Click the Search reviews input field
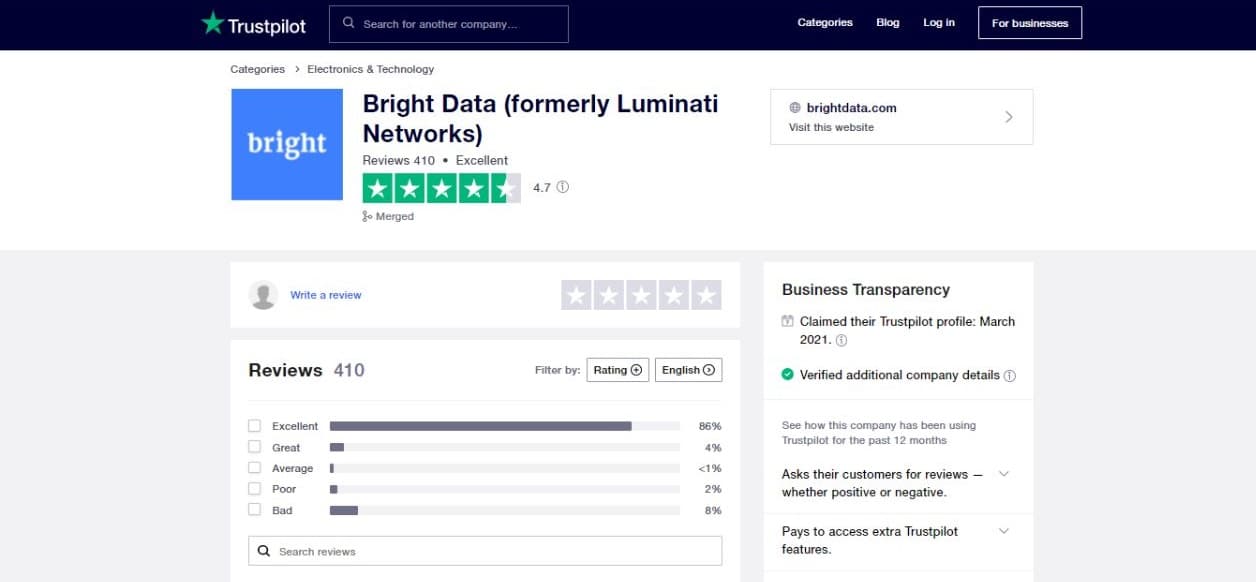This screenshot has height=582, width=1256. 485,551
